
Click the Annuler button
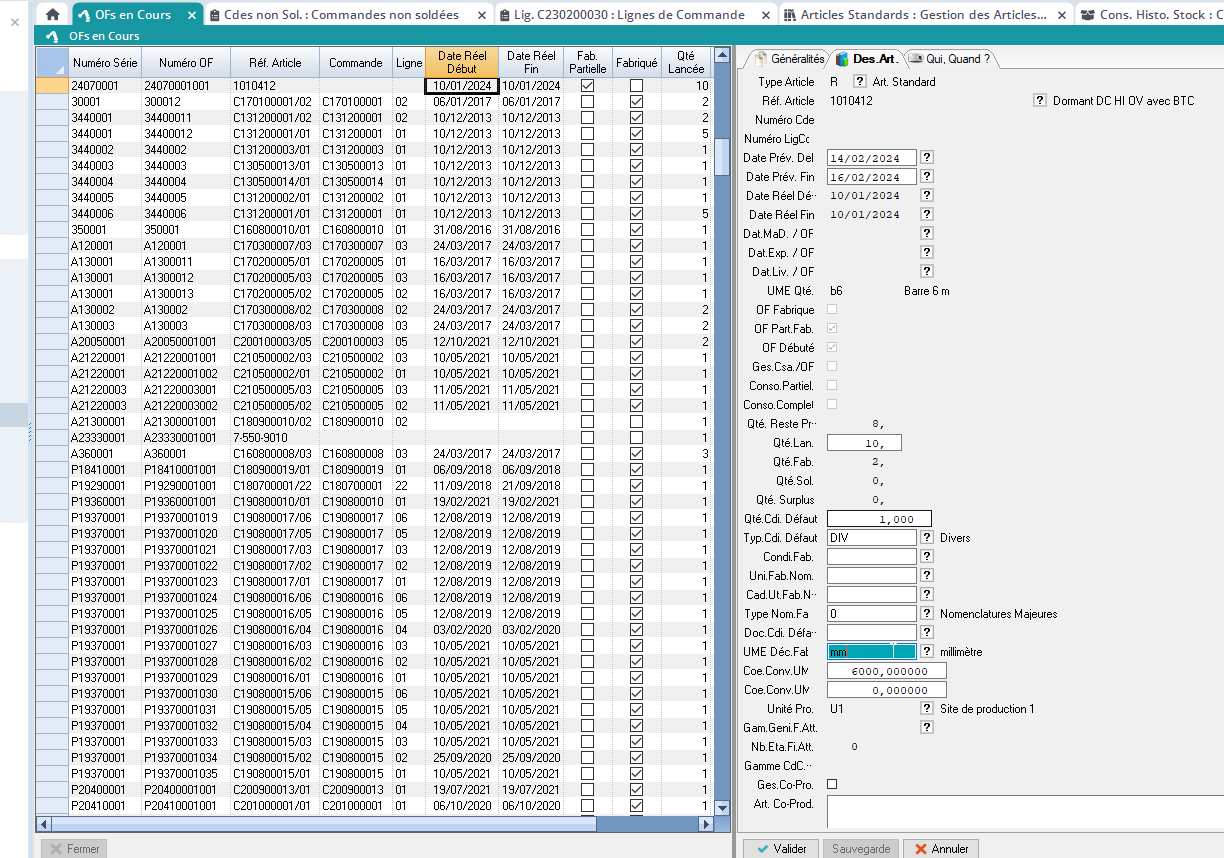(941, 849)
